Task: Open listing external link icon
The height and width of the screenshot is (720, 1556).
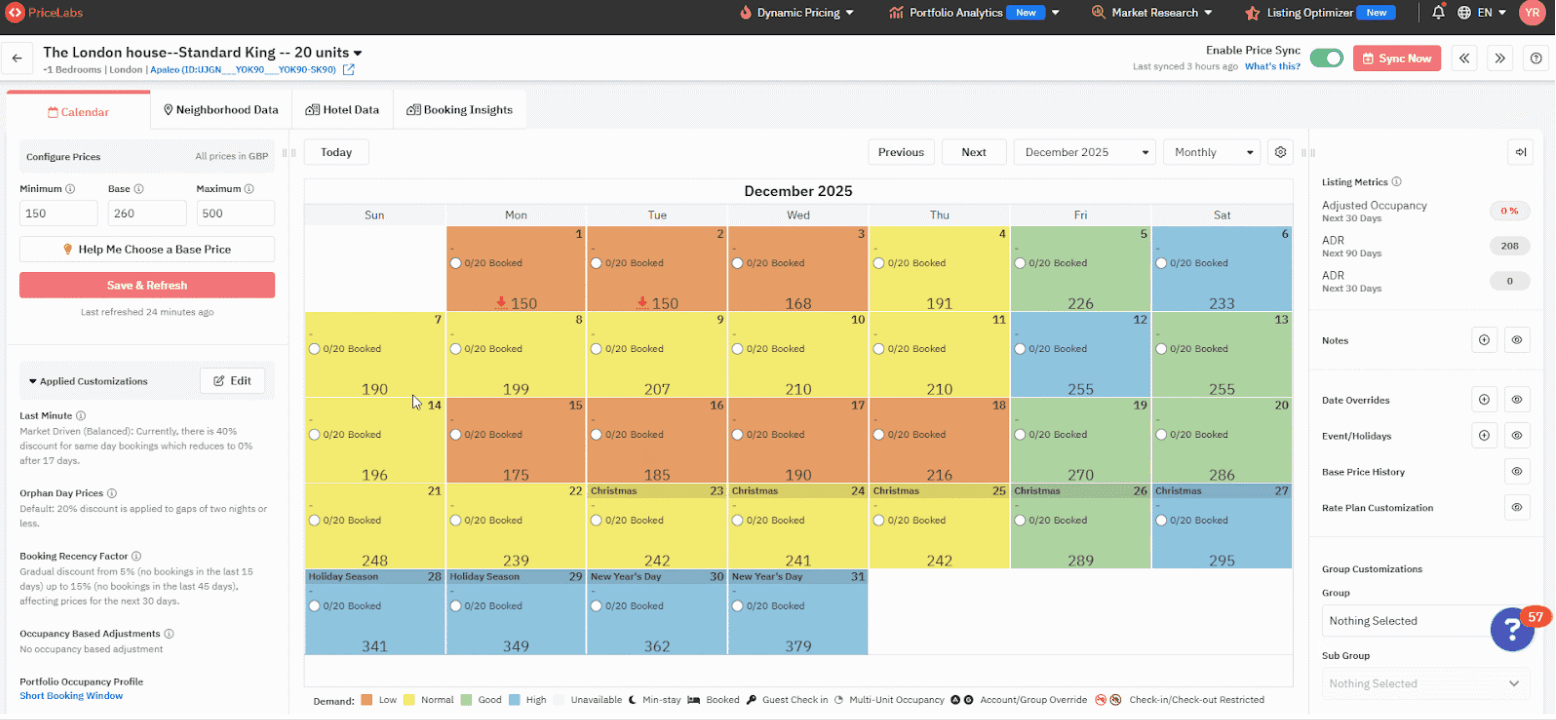Action: [x=348, y=70]
